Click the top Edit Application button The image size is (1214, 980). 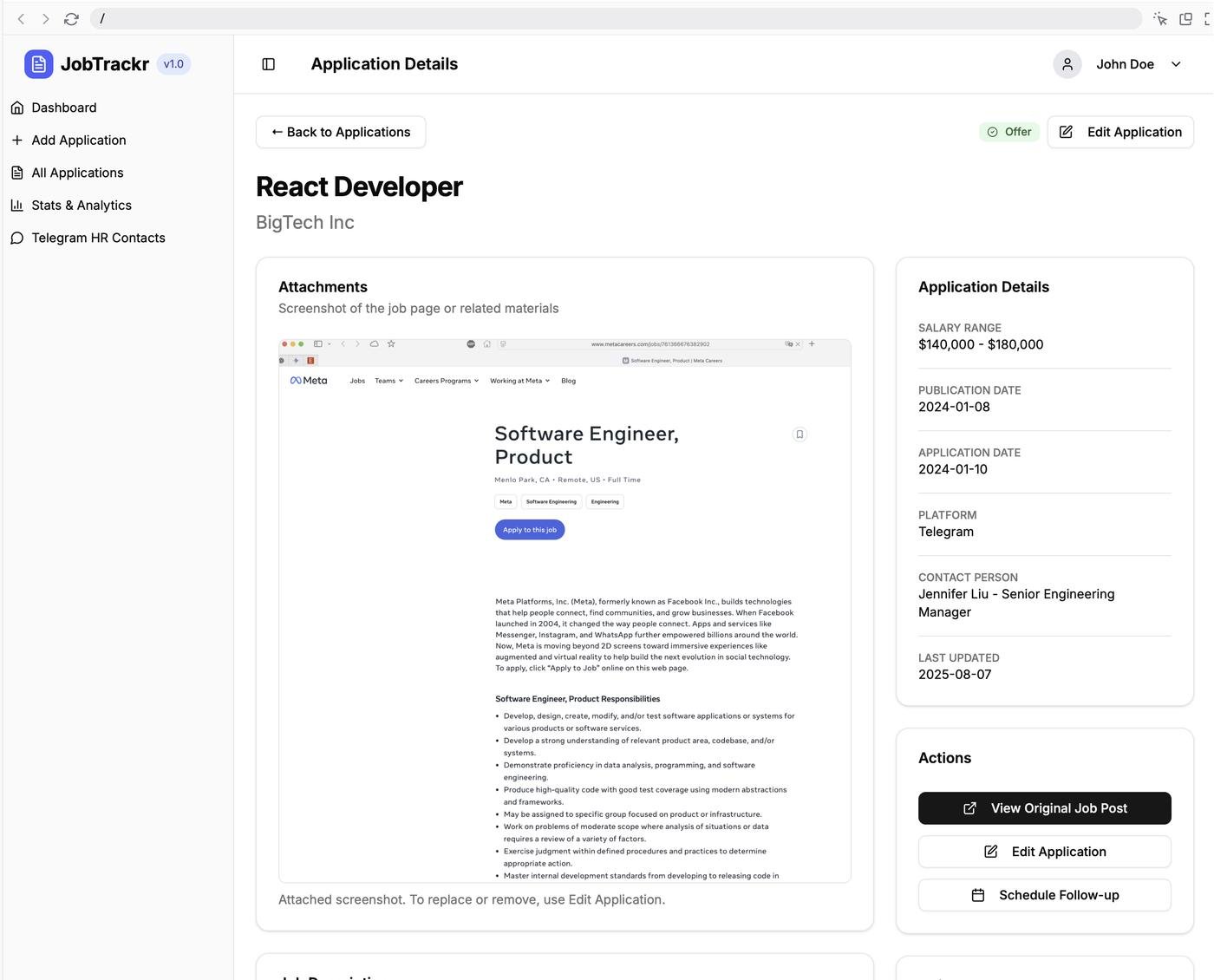click(1120, 132)
